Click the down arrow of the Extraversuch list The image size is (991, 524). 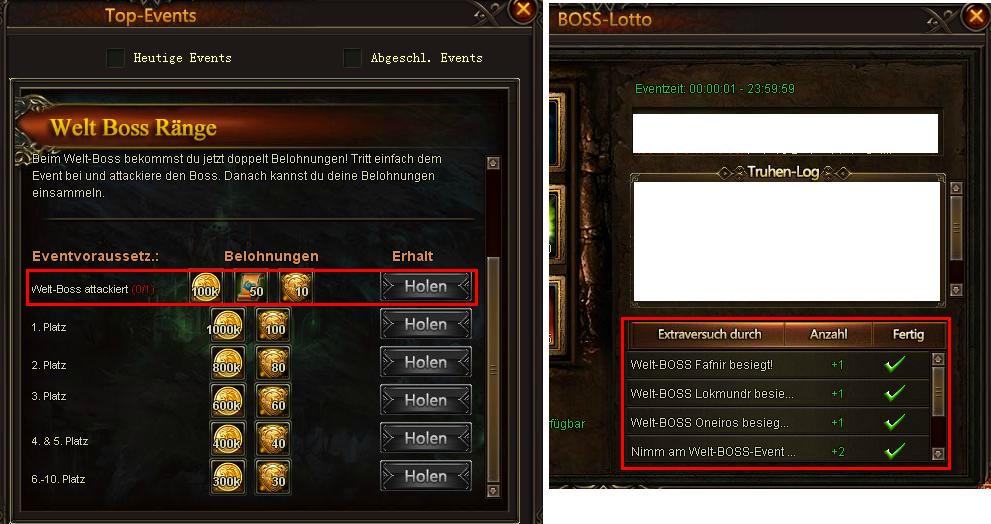pyautogui.click(x=938, y=454)
